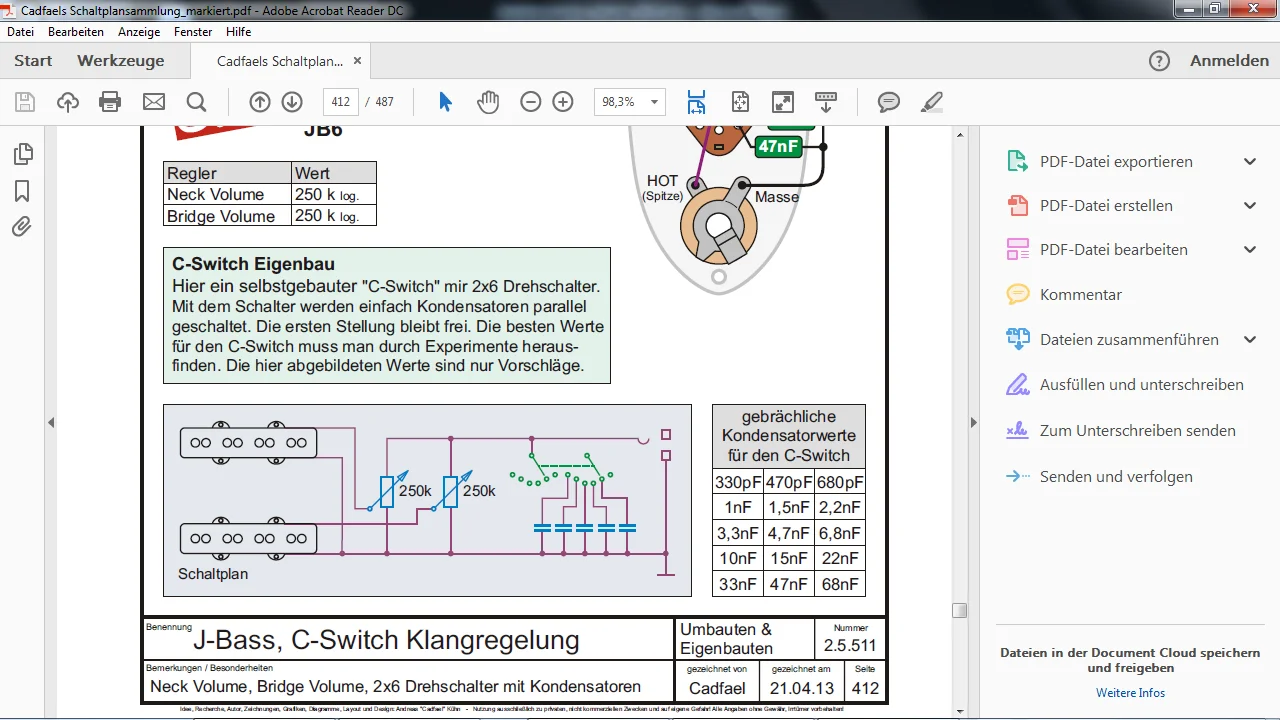This screenshot has width=1280, height=720.
Task: Go to next page arrow
Action: 292,102
